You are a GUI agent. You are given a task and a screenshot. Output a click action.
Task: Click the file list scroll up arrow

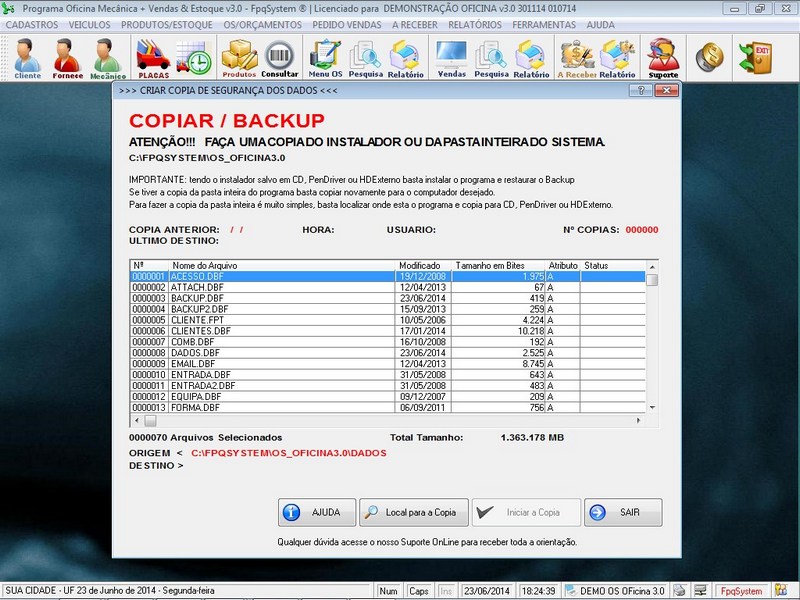(x=652, y=266)
